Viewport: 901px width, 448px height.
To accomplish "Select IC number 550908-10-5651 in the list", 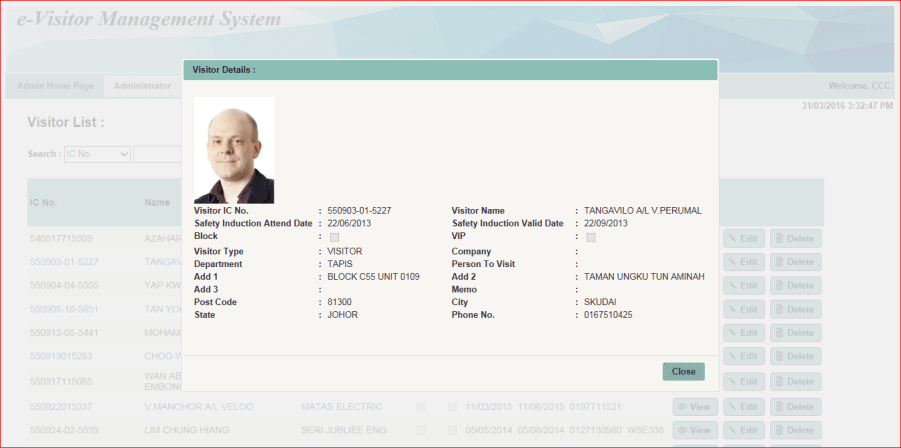I will [64, 309].
